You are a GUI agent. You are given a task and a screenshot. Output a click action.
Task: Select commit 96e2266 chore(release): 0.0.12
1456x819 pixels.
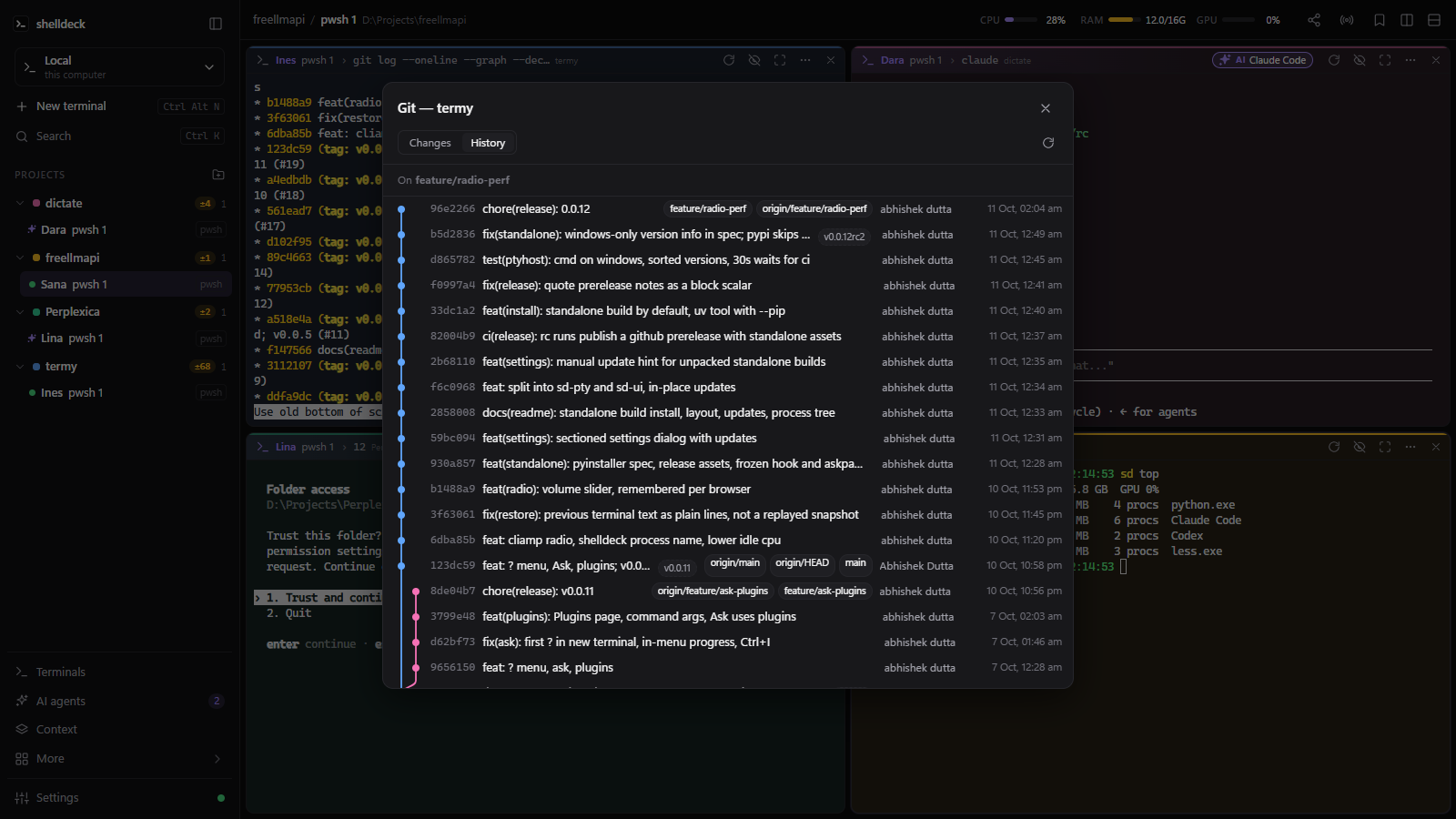(x=728, y=209)
